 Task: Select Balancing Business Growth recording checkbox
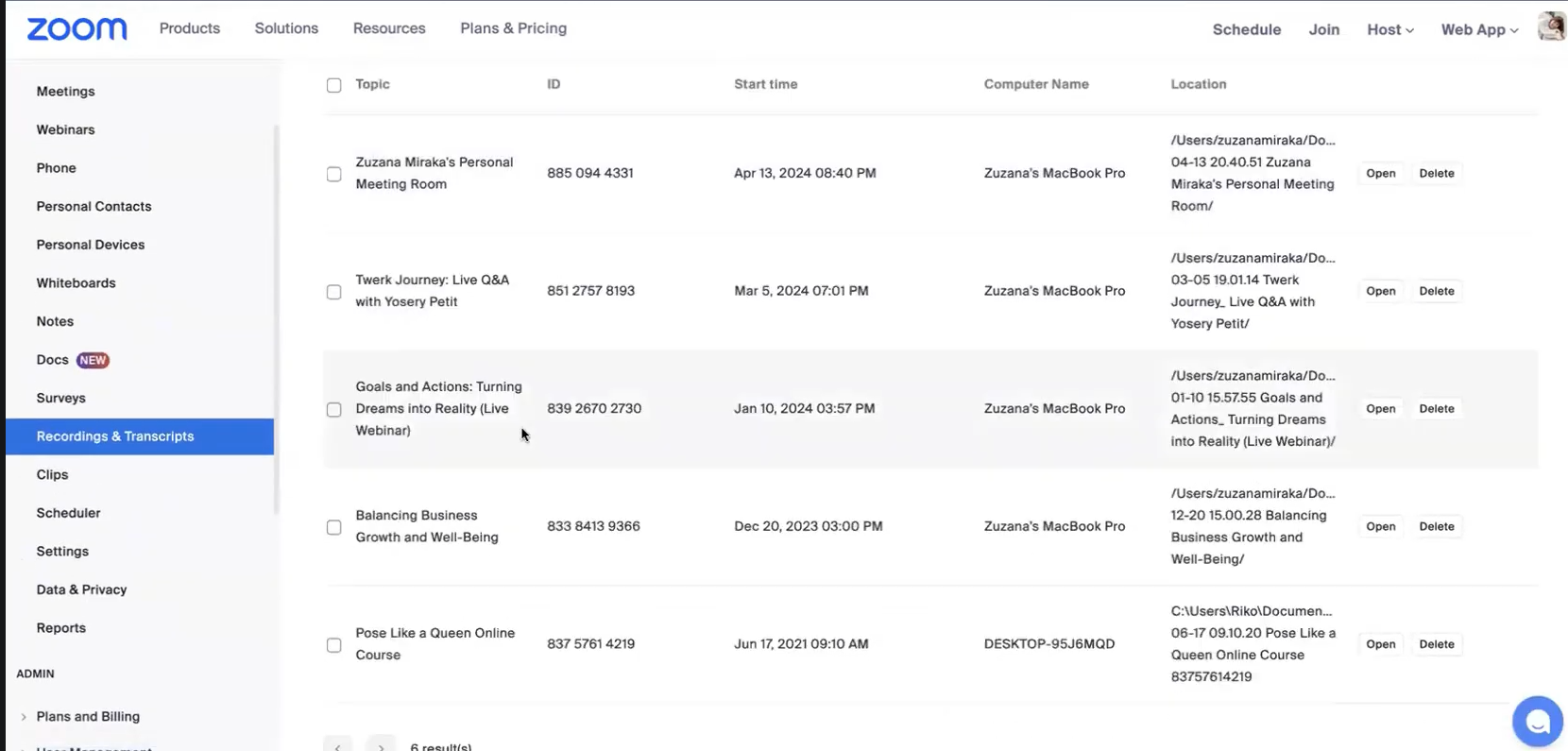(333, 527)
